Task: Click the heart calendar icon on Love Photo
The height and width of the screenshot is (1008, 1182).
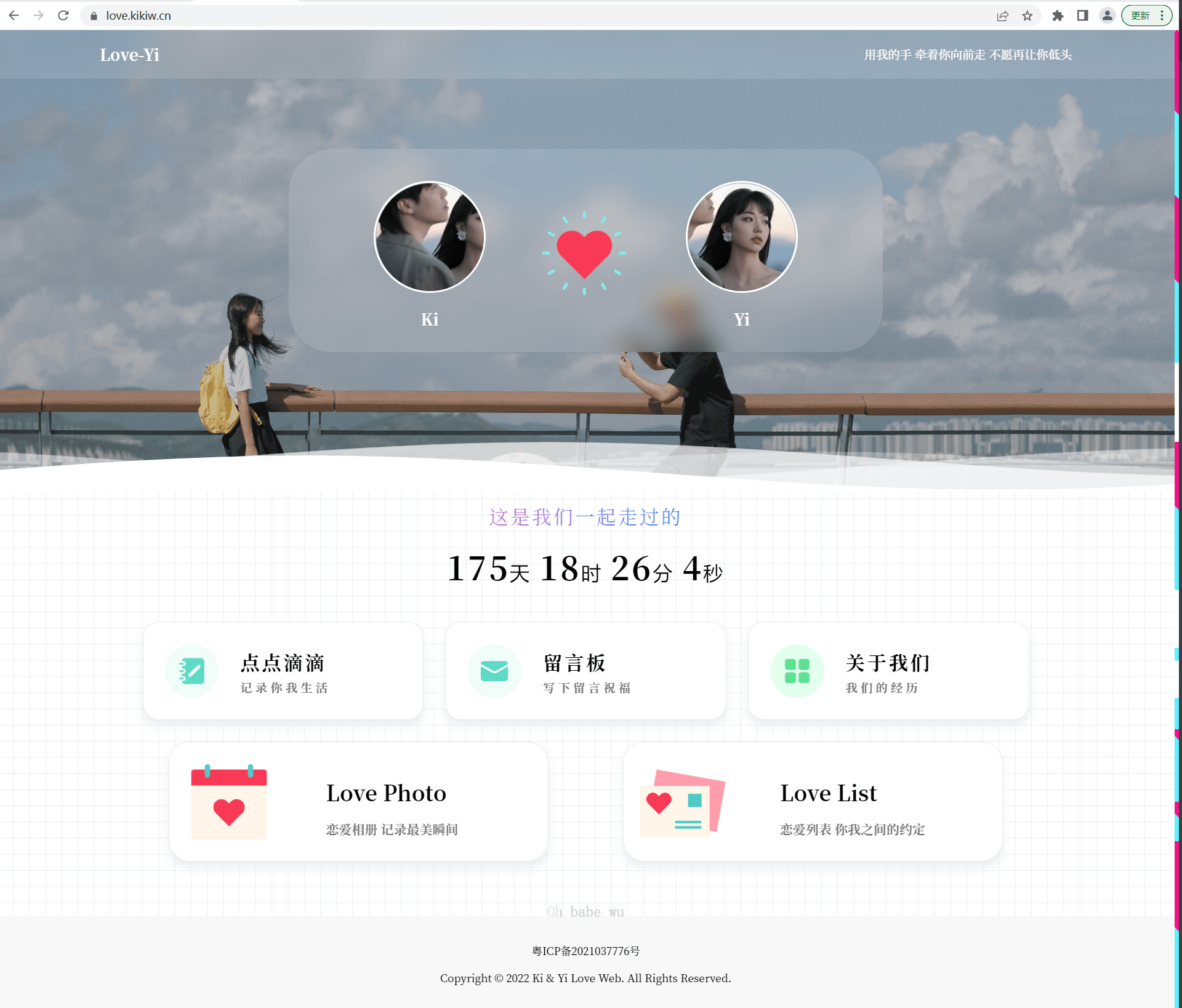Action: 229,802
